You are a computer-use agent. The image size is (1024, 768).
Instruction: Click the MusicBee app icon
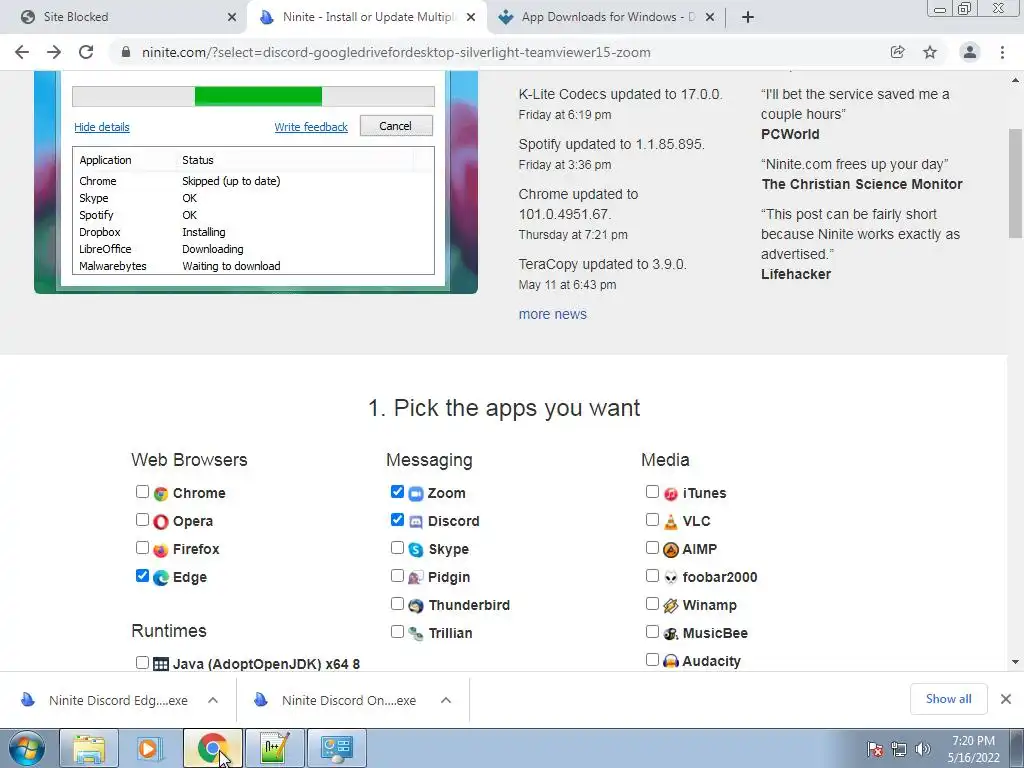[671, 633]
